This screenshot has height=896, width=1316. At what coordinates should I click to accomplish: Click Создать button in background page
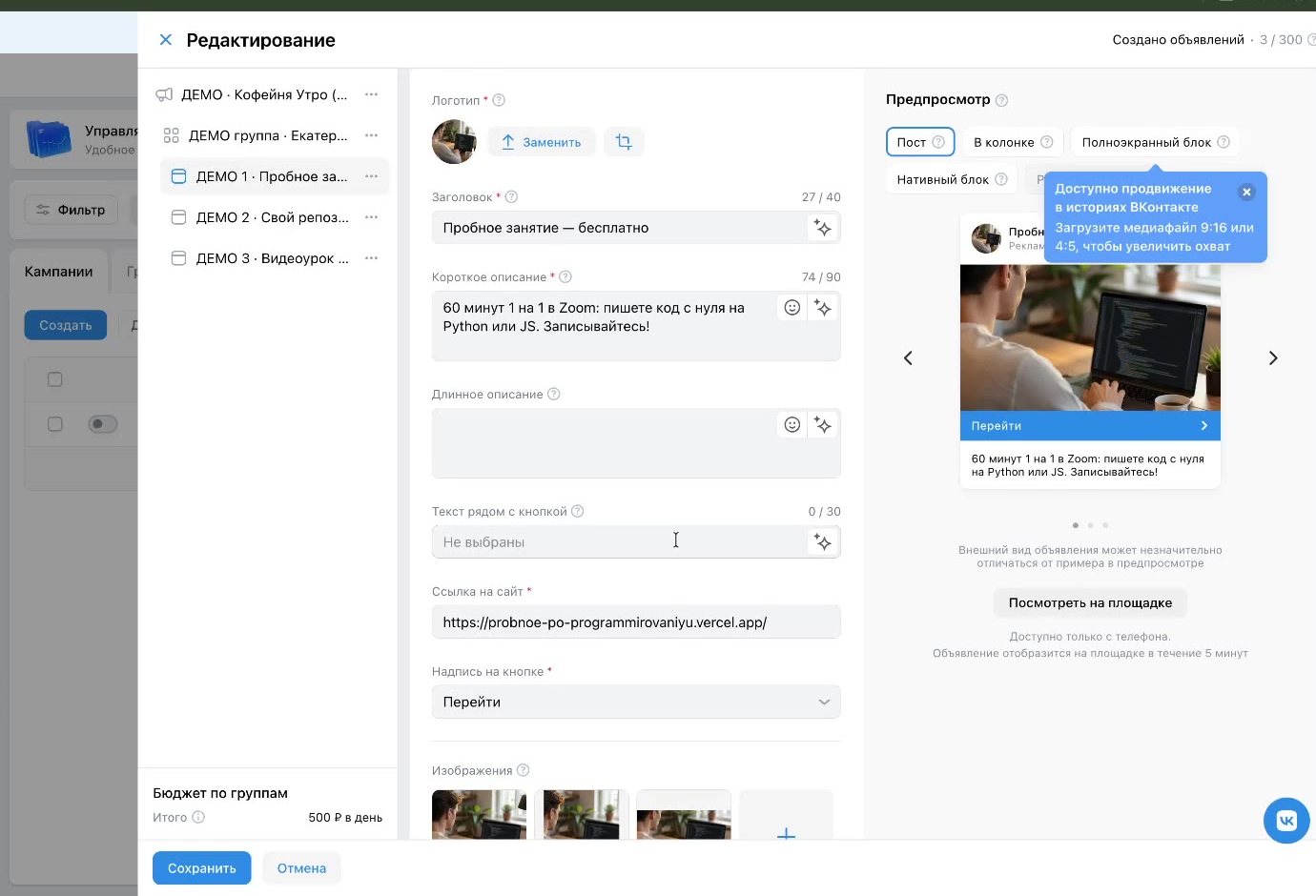[65, 325]
